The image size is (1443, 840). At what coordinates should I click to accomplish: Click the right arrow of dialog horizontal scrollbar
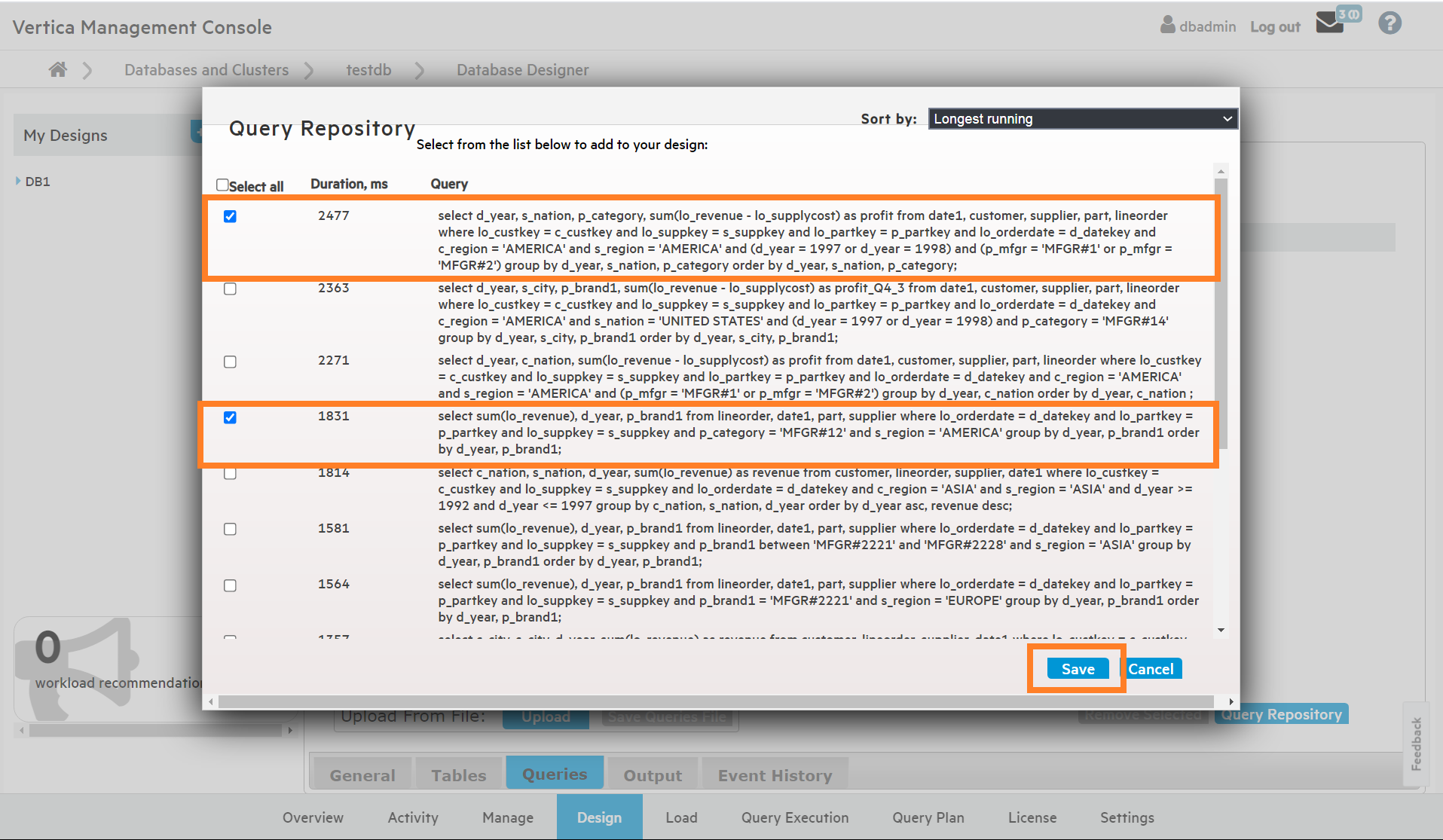point(1231,701)
